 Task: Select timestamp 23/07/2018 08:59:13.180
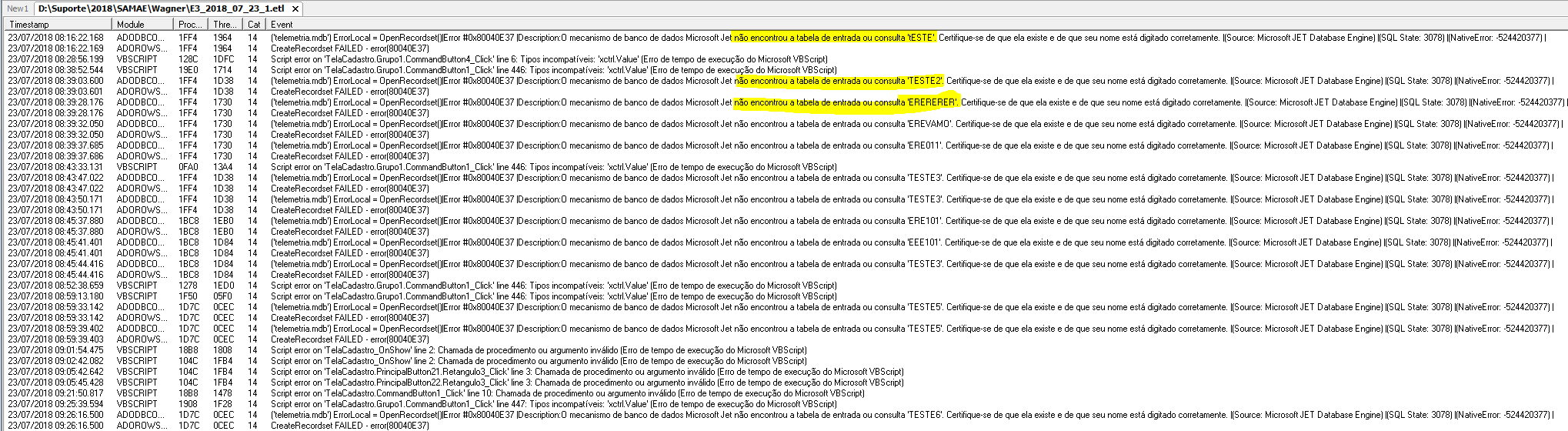click(x=55, y=296)
